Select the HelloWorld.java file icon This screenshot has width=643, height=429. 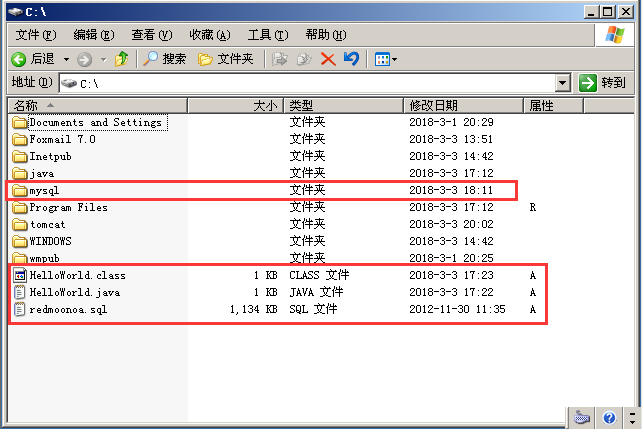click(19, 292)
